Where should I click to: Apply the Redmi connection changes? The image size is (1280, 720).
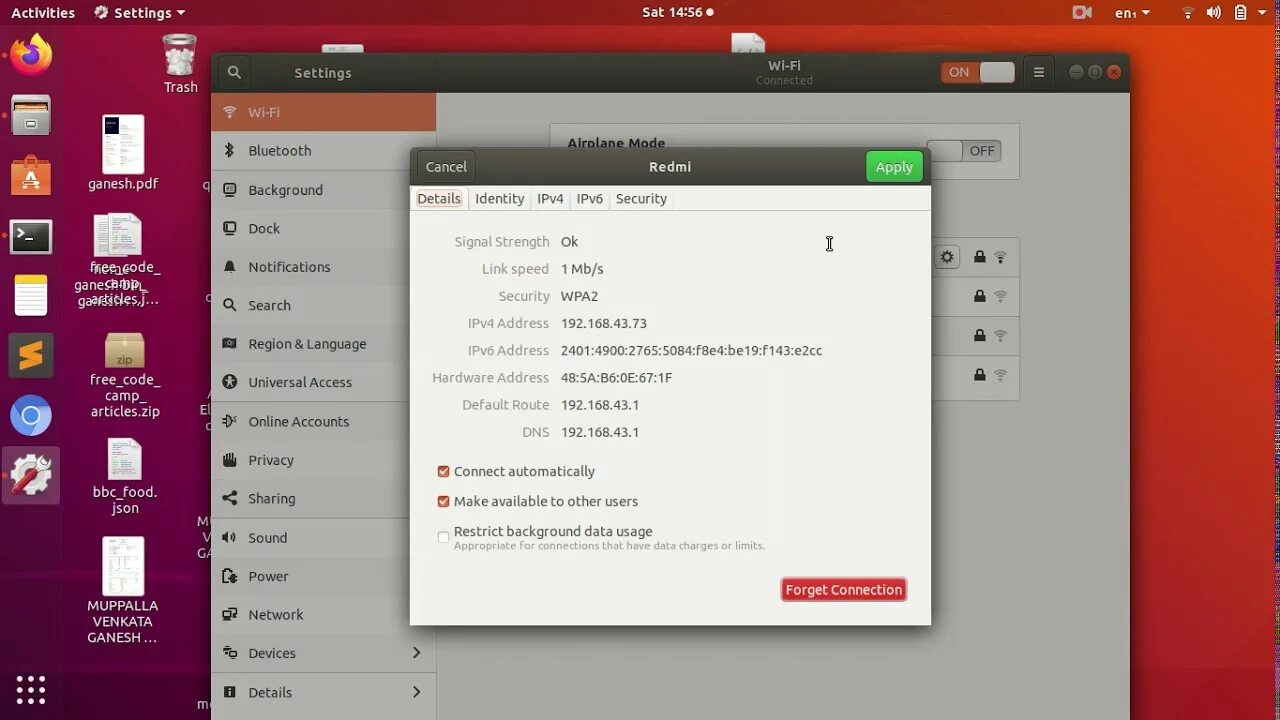click(x=894, y=167)
